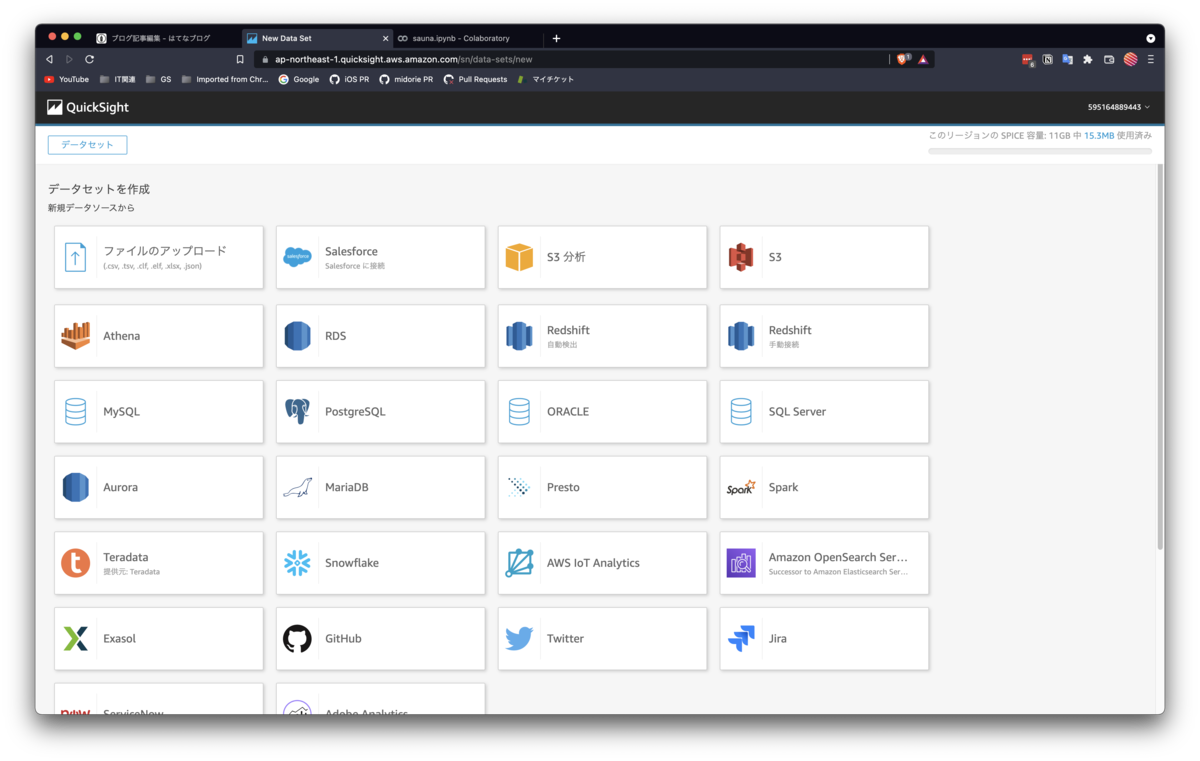This screenshot has height=761, width=1200.
Task: Click the page vertical scrollbar
Action: tap(1160, 357)
